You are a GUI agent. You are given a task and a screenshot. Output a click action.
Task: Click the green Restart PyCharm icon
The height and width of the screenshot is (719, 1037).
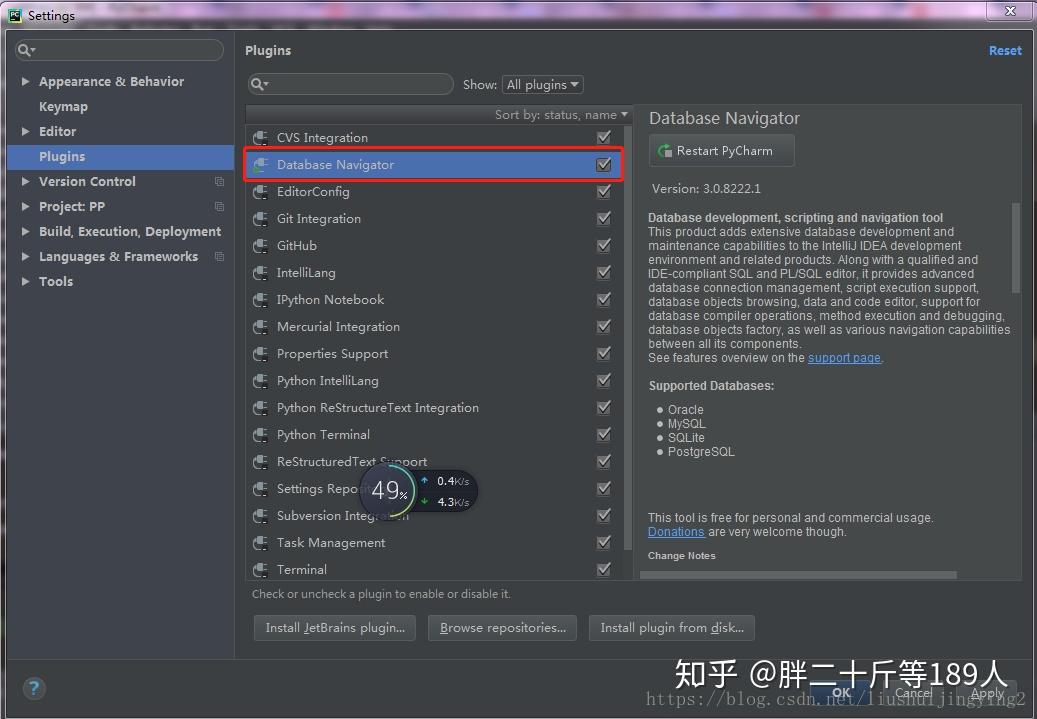(x=665, y=150)
